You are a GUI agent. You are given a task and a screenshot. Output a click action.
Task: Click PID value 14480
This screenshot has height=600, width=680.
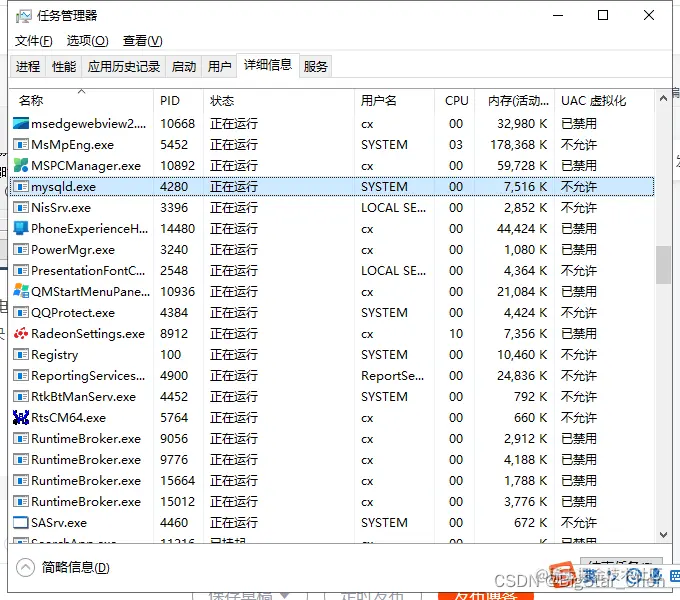[x=178, y=228]
